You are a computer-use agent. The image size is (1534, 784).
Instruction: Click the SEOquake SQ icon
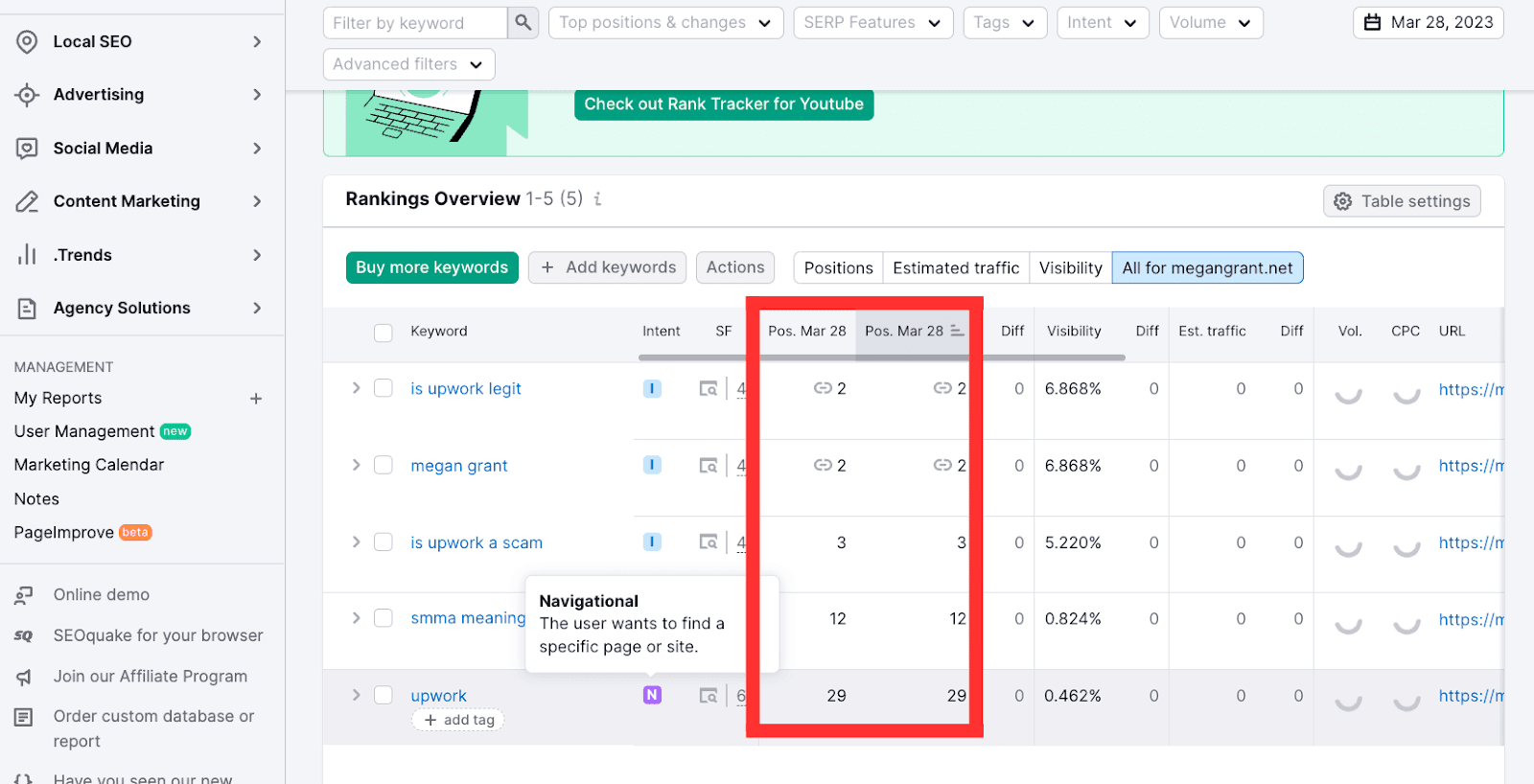coord(24,635)
